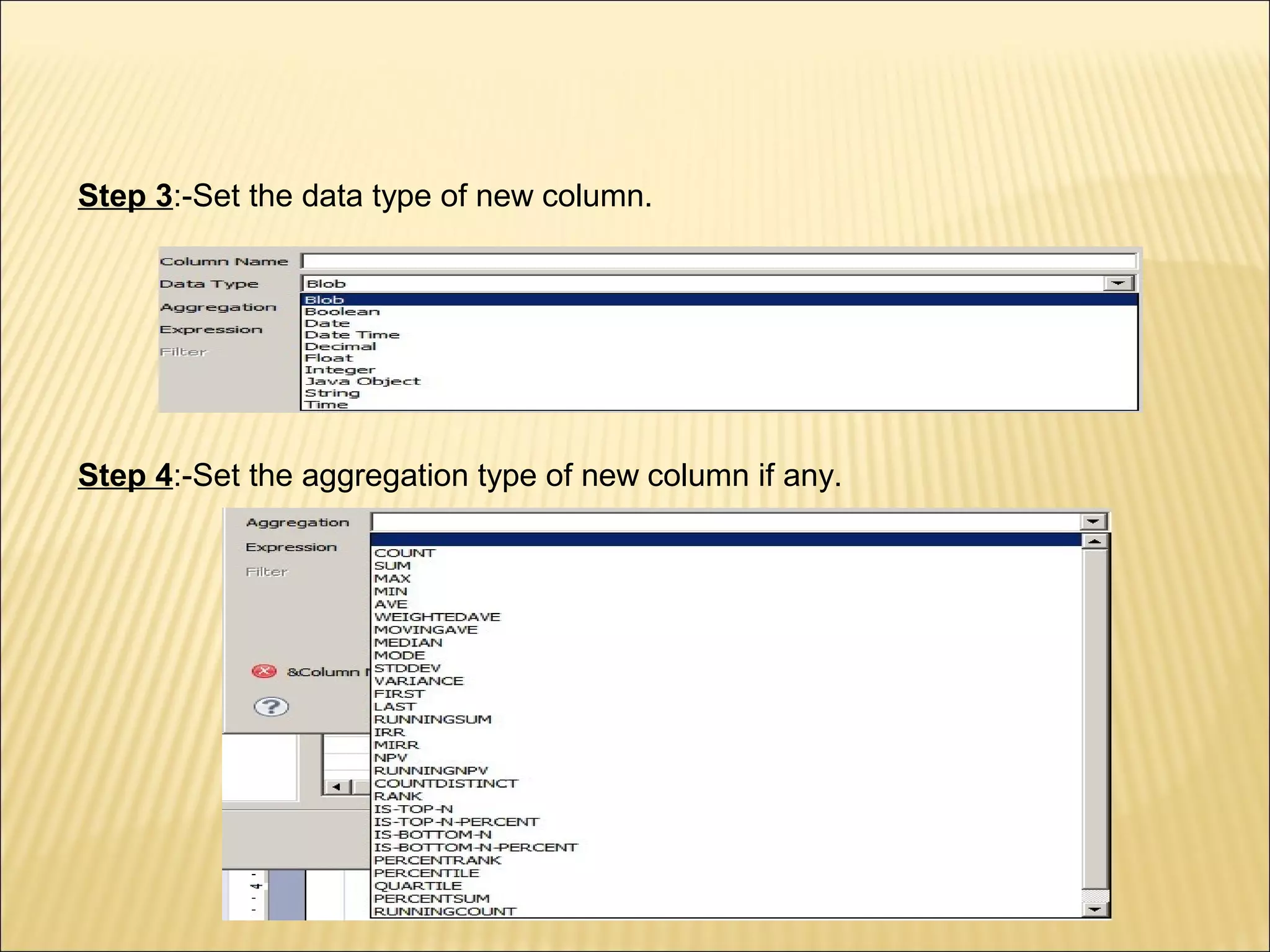Select IS-TOP-N aggregation
This screenshot has height=952, width=1270.
(726, 809)
